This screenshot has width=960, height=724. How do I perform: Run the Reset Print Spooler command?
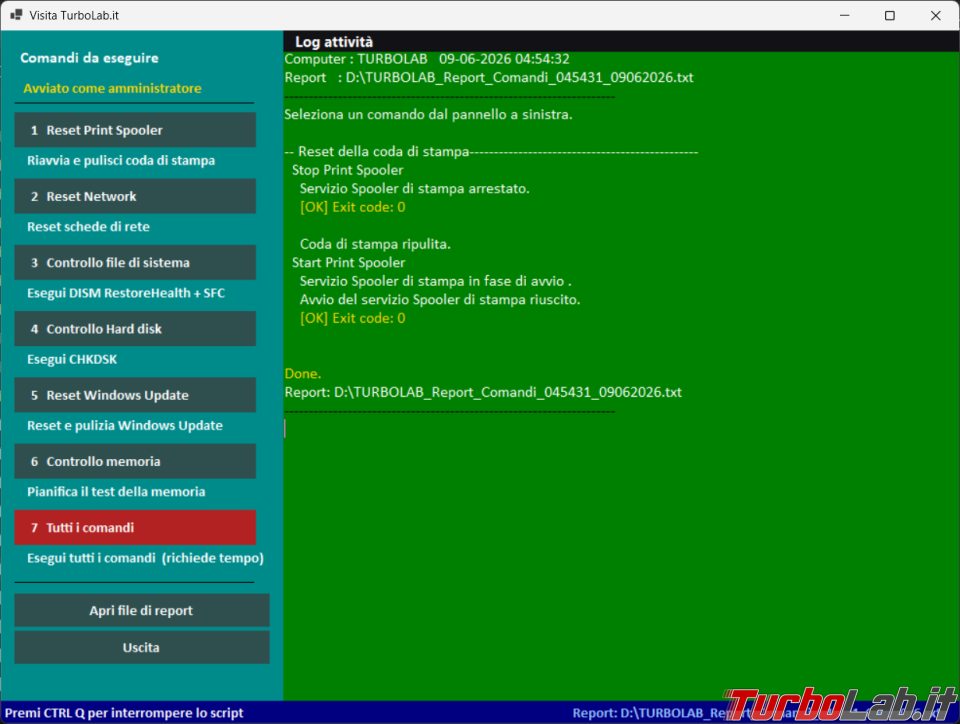pyautogui.click(x=135, y=130)
